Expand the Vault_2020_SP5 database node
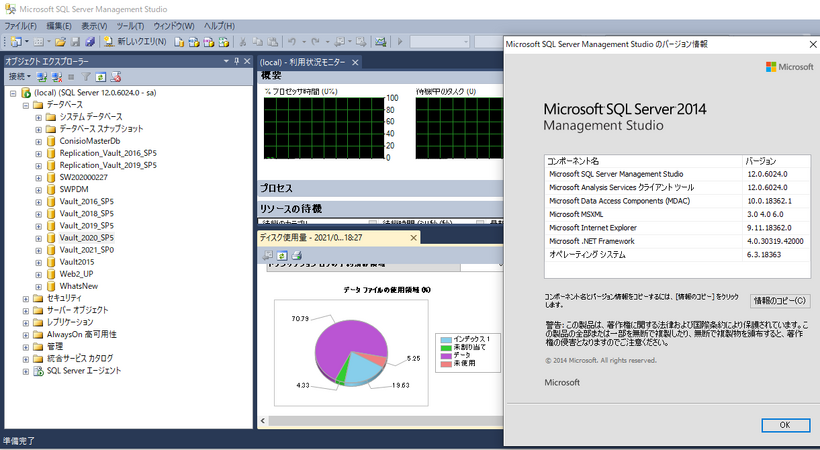Viewport: 820px width, 450px height. tap(38, 238)
